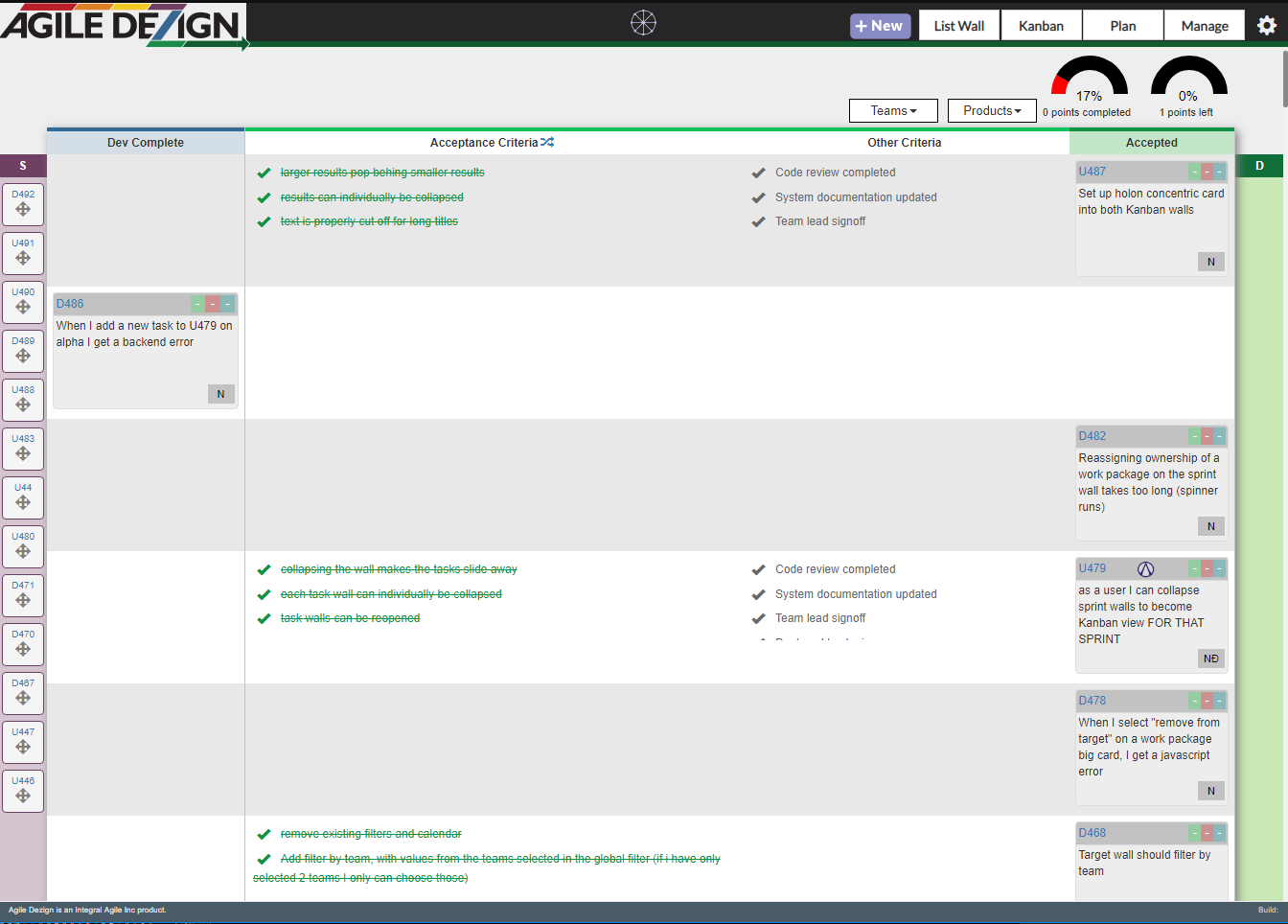Click the N badge on the D482 card
This screenshot has width=1288, height=924.
point(1210,526)
